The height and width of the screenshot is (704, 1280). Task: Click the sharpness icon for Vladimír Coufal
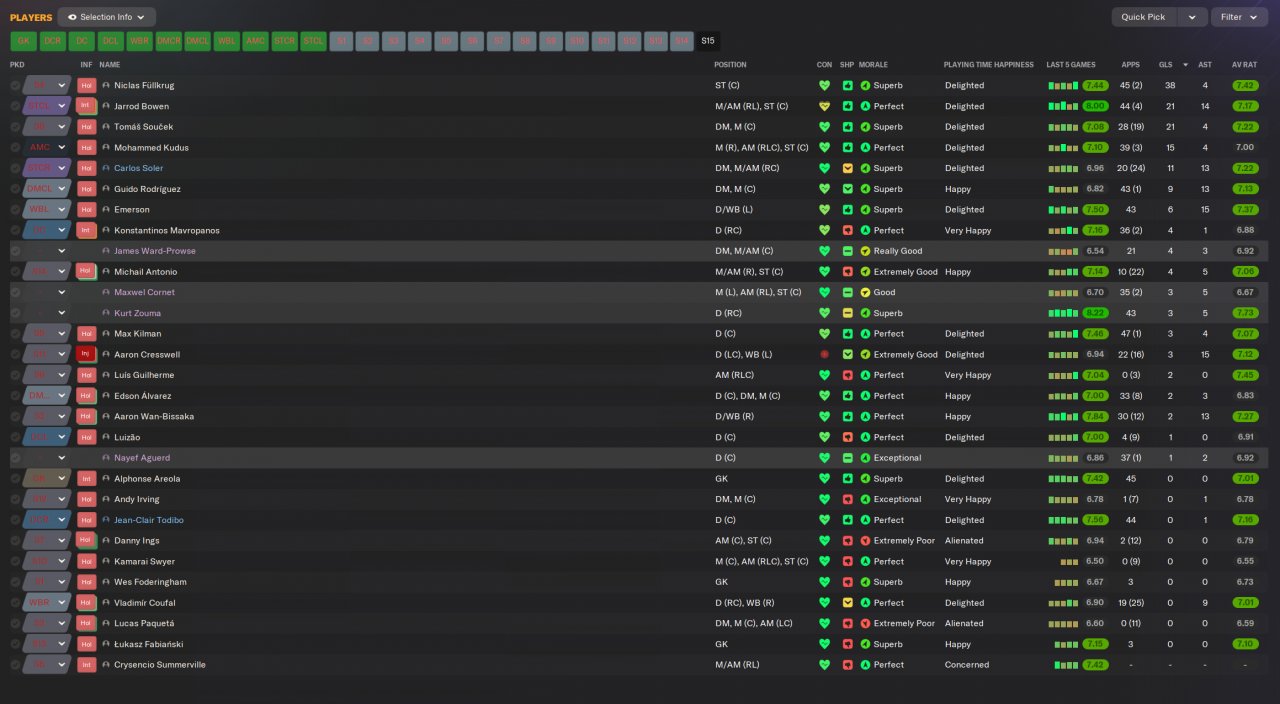pyautogui.click(x=848, y=602)
